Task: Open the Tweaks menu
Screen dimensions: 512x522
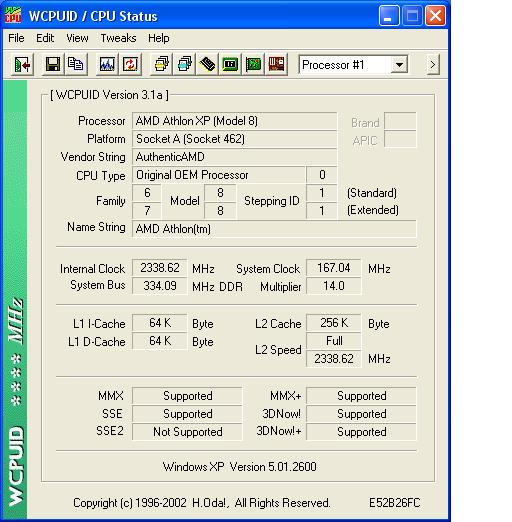Action: point(118,38)
